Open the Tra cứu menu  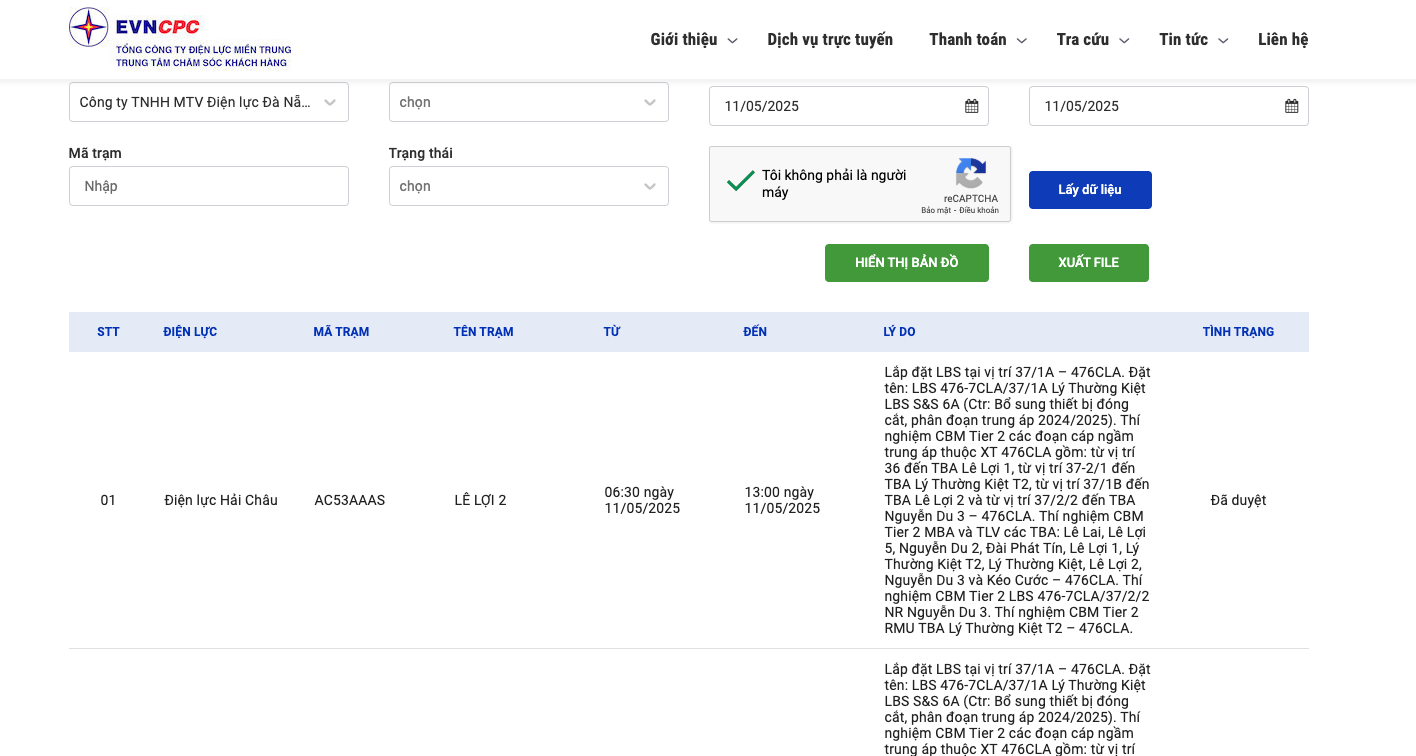coord(1092,40)
